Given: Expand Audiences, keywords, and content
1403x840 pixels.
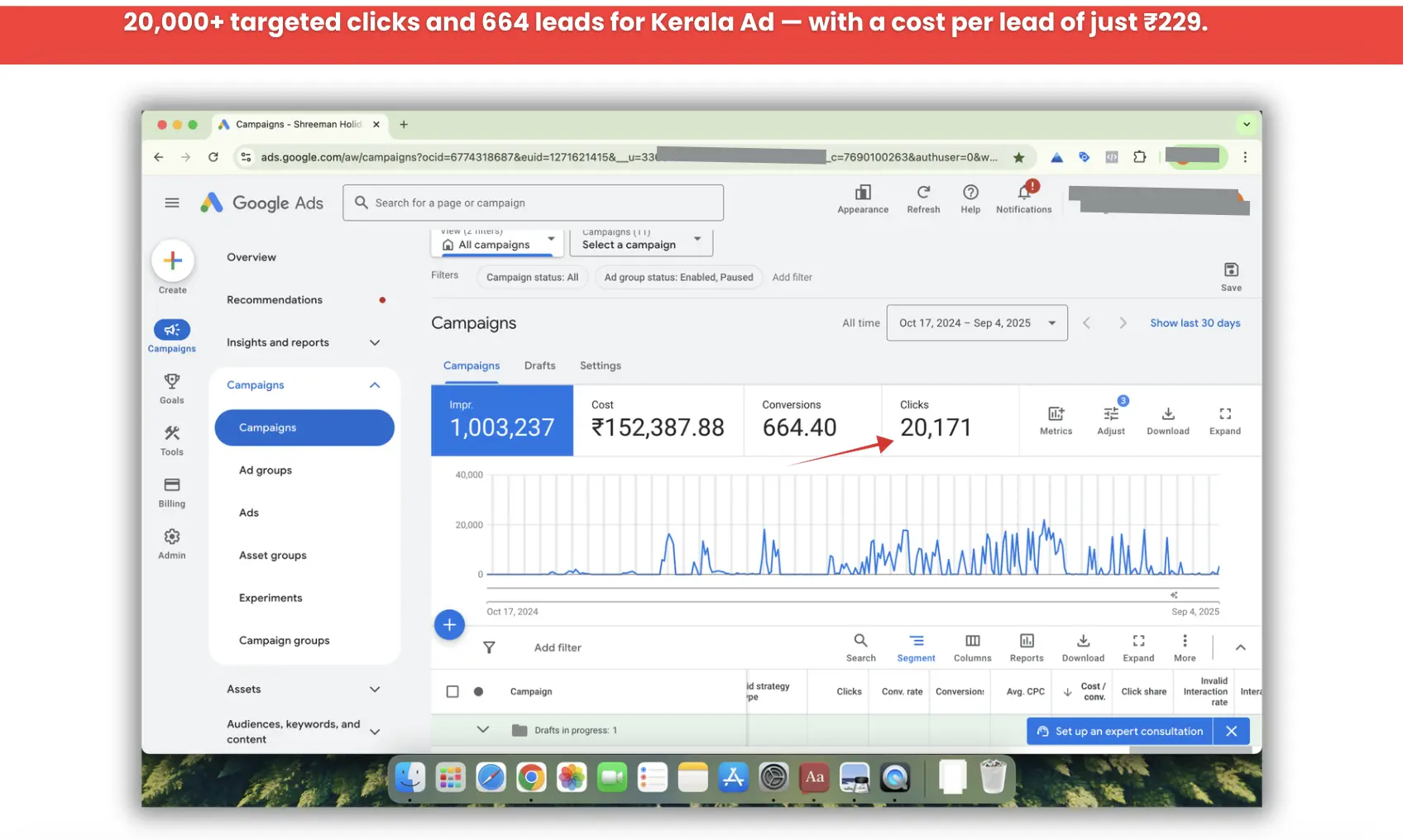Looking at the screenshot, I should (375, 732).
